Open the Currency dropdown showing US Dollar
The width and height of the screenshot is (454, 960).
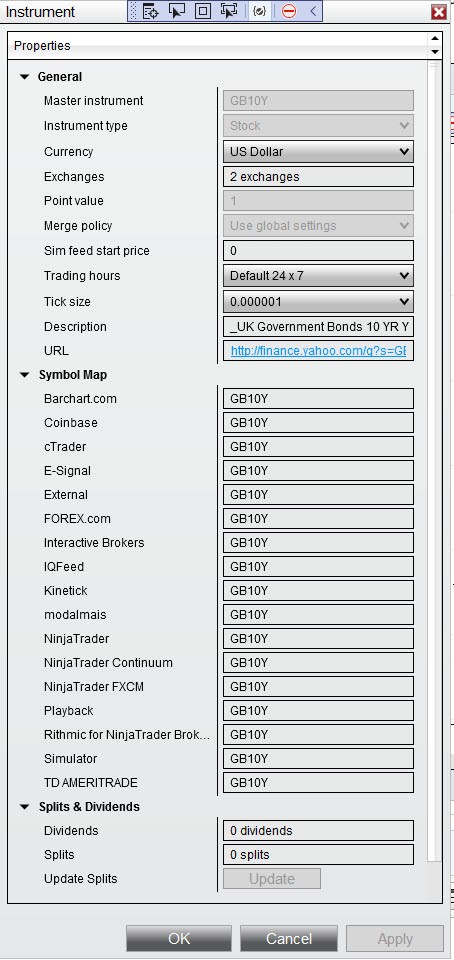coord(318,151)
